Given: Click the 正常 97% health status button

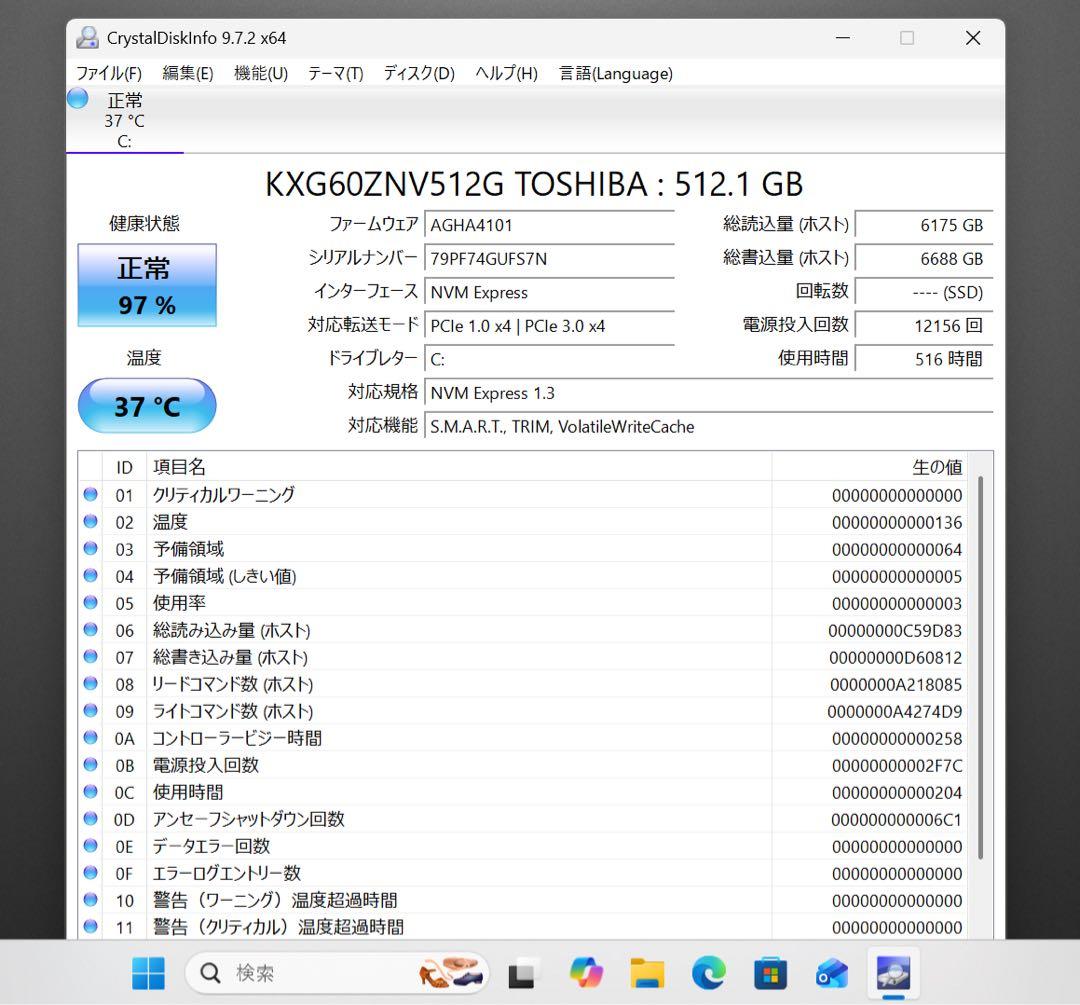Looking at the screenshot, I should tap(146, 285).
